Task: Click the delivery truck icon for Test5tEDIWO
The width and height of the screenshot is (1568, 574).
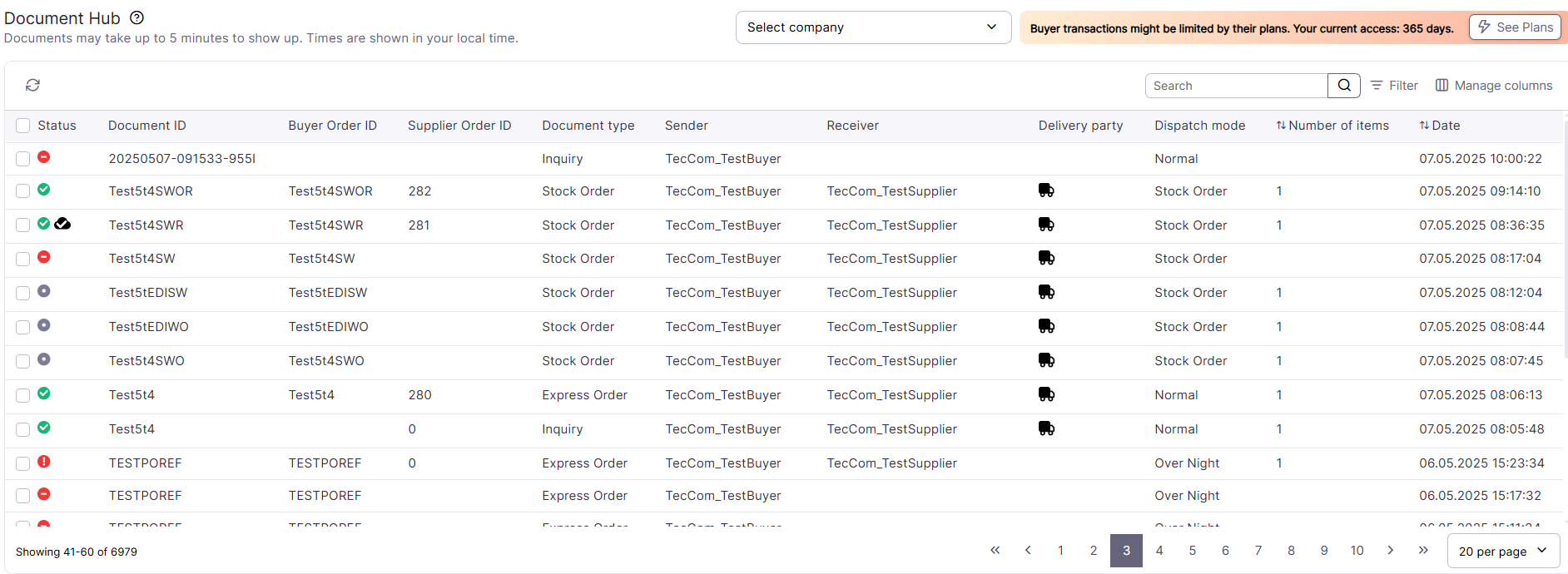Action: [x=1046, y=326]
